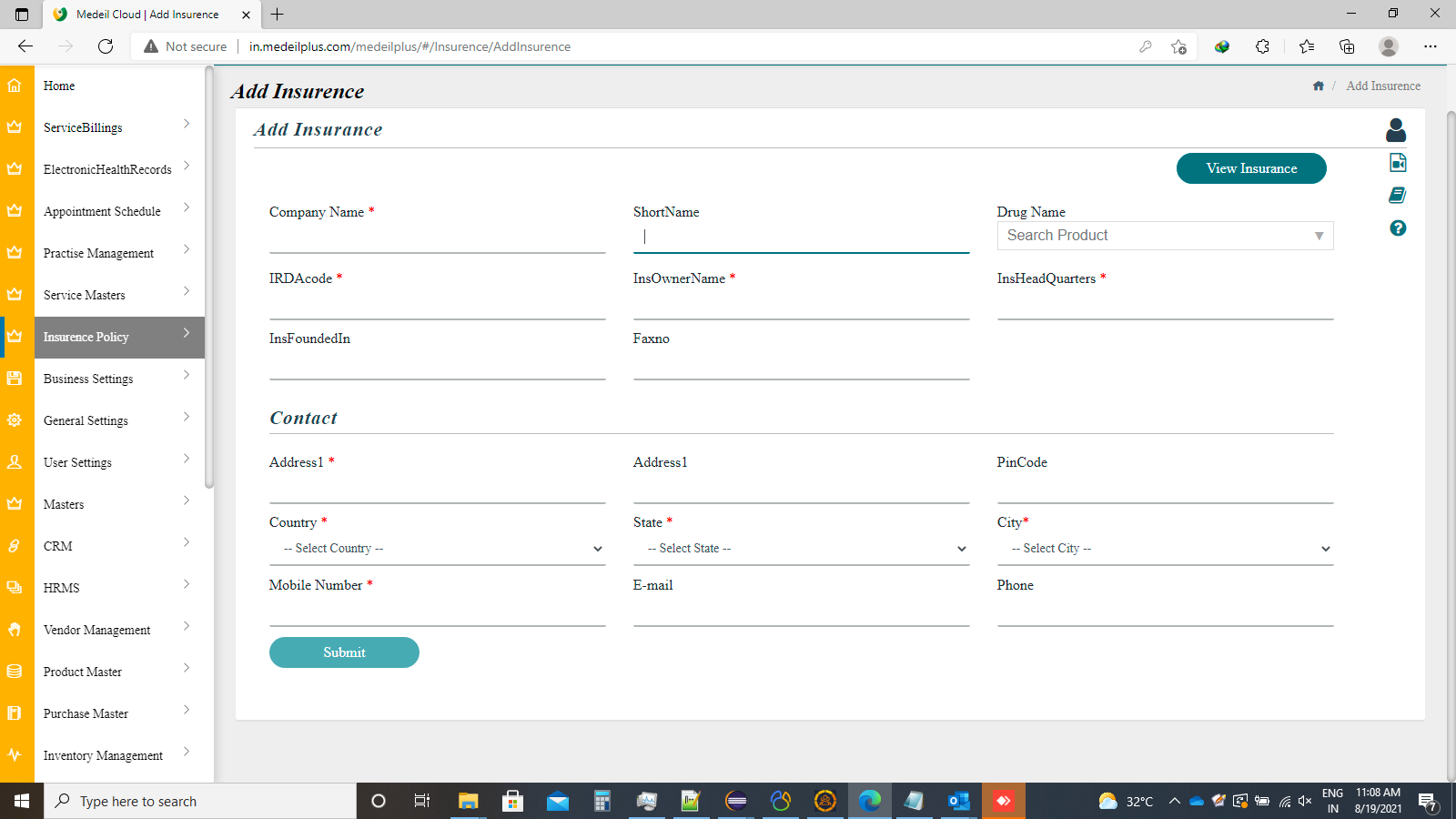Click the Submit button
Viewport: 1456px width, 819px height.
coord(344,652)
